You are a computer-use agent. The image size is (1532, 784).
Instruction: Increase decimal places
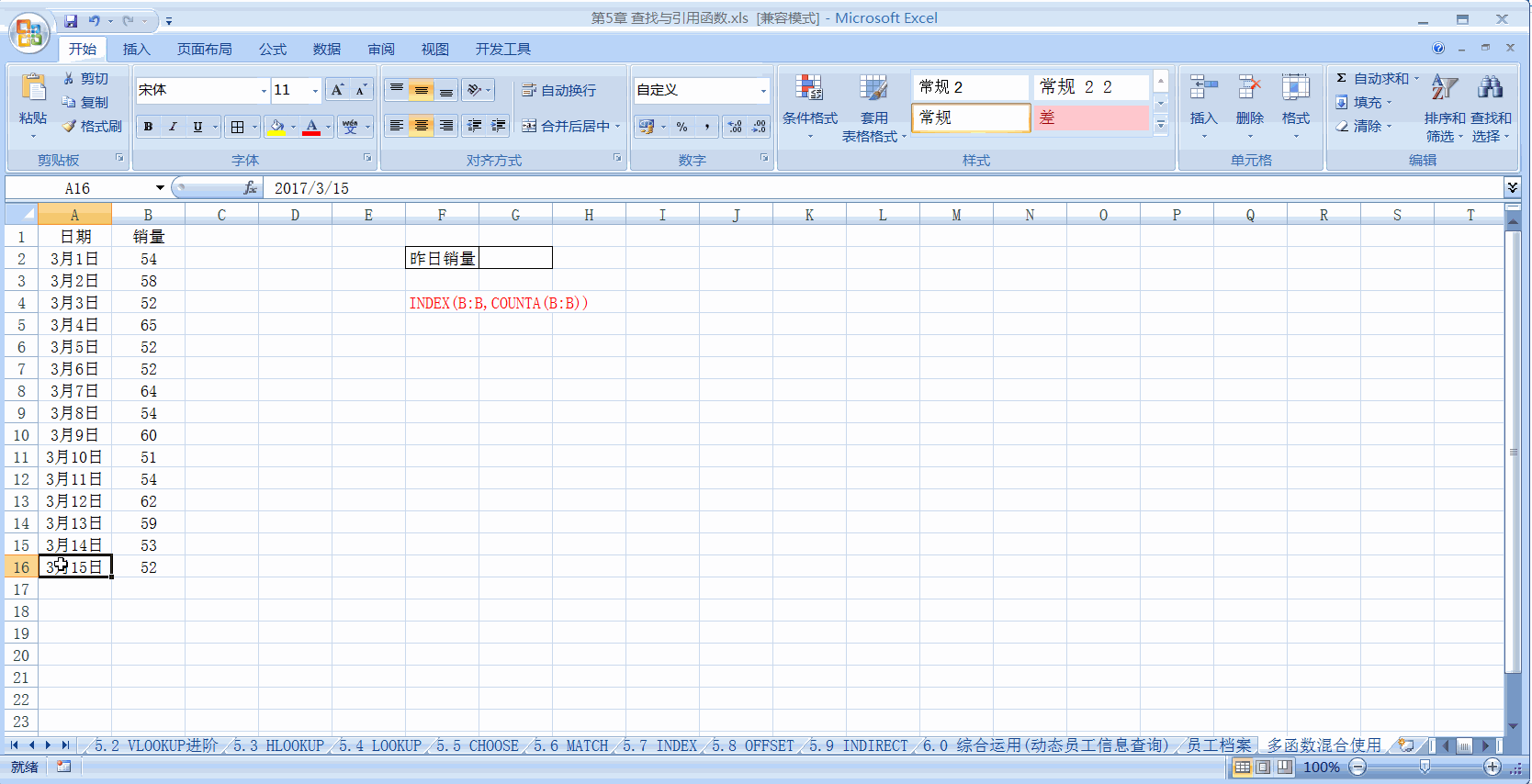point(735,127)
